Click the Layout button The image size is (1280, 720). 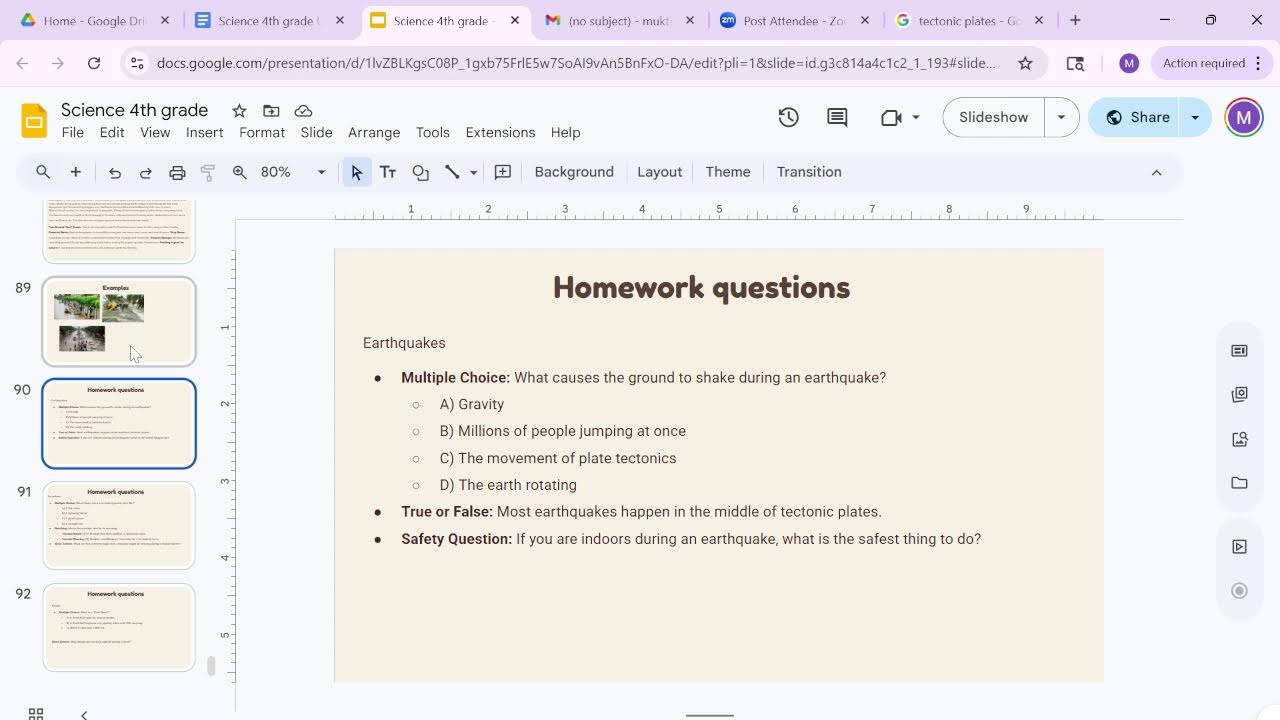click(x=660, y=172)
